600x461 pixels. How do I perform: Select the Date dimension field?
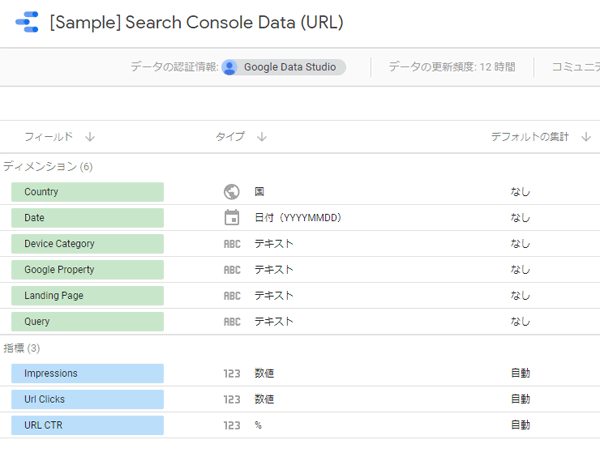88,218
